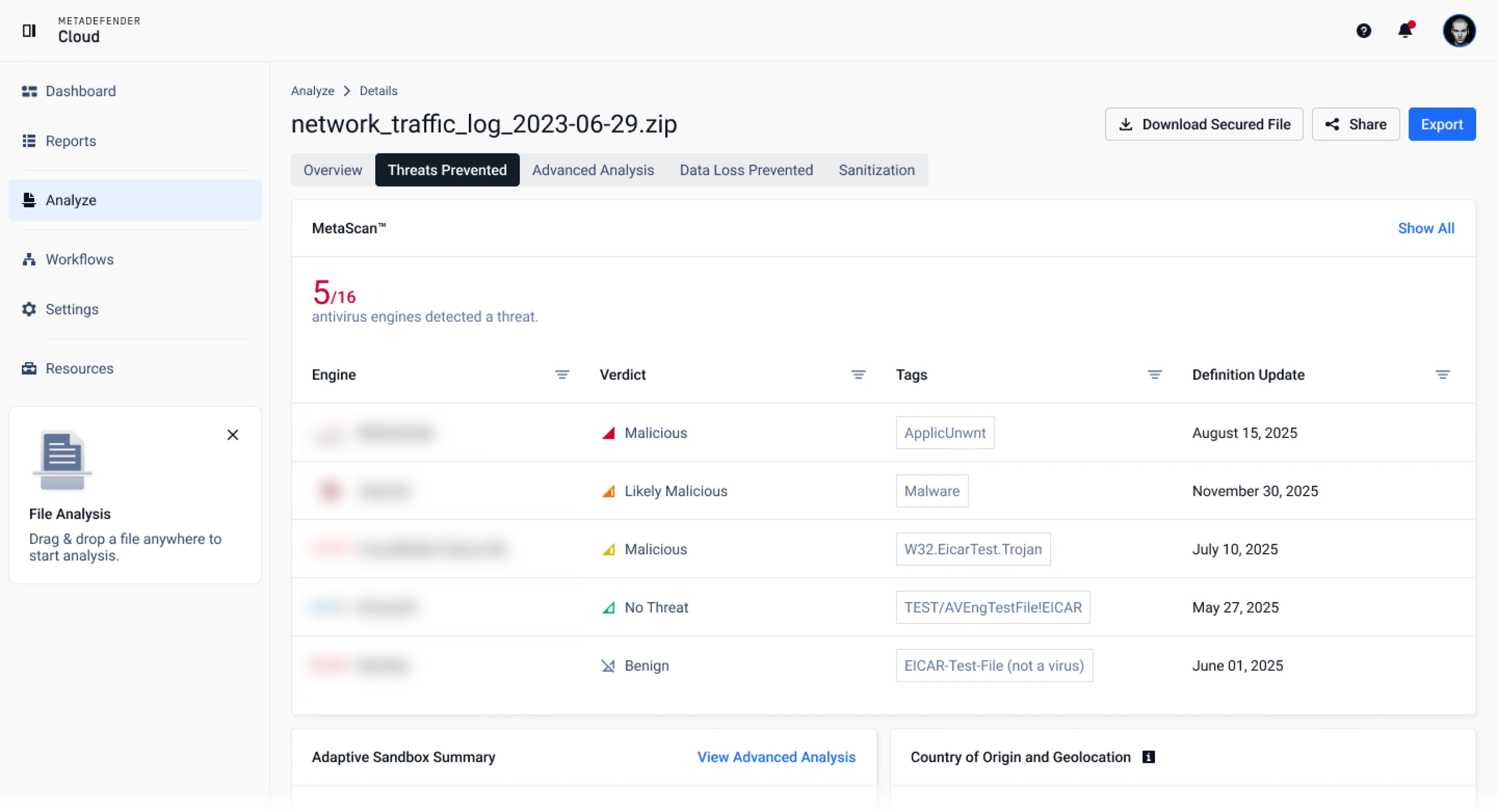Switch to the Sanitization tab
Screen dimensions: 1497x812
876,170
